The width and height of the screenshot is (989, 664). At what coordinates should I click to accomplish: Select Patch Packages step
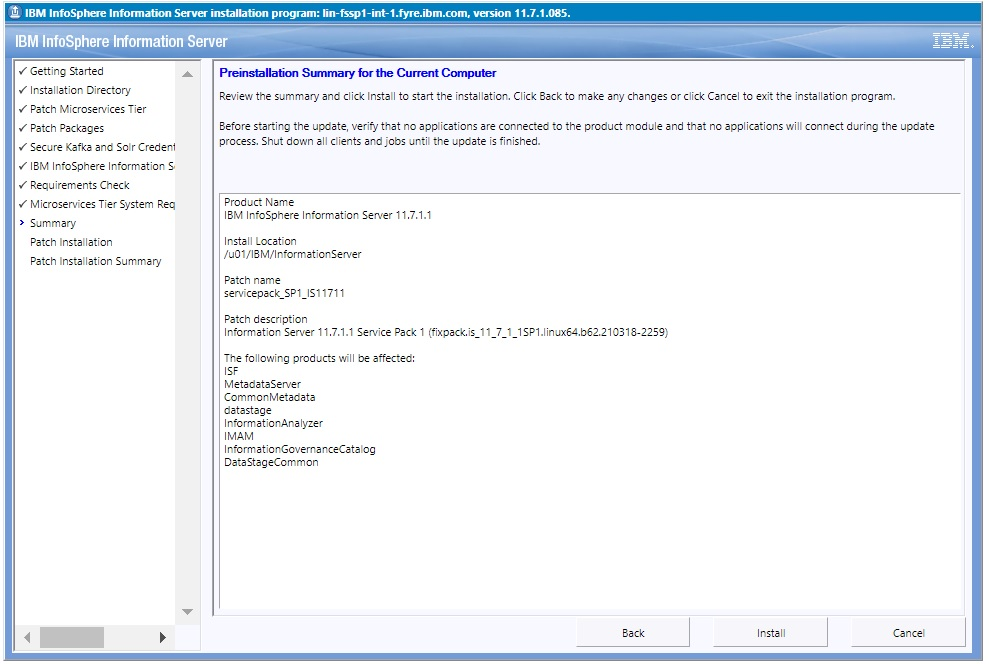coord(67,128)
